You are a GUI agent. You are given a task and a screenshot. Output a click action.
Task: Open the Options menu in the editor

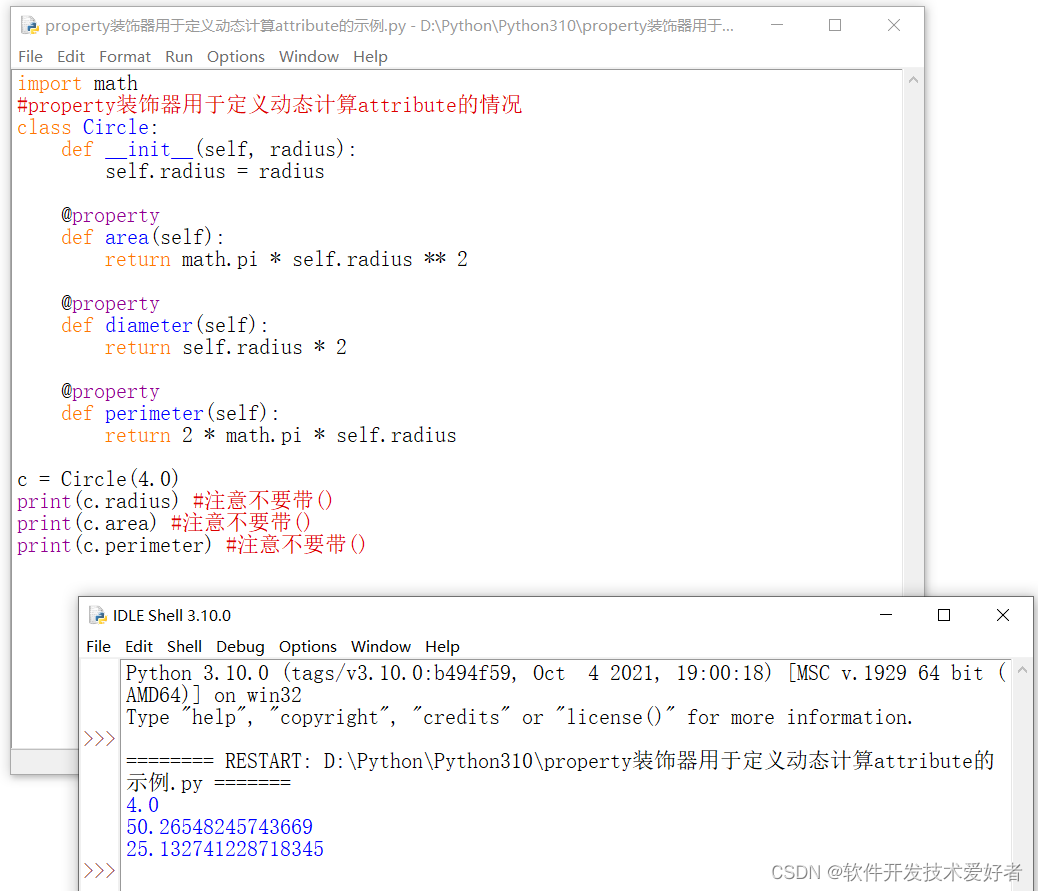pos(236,56)
